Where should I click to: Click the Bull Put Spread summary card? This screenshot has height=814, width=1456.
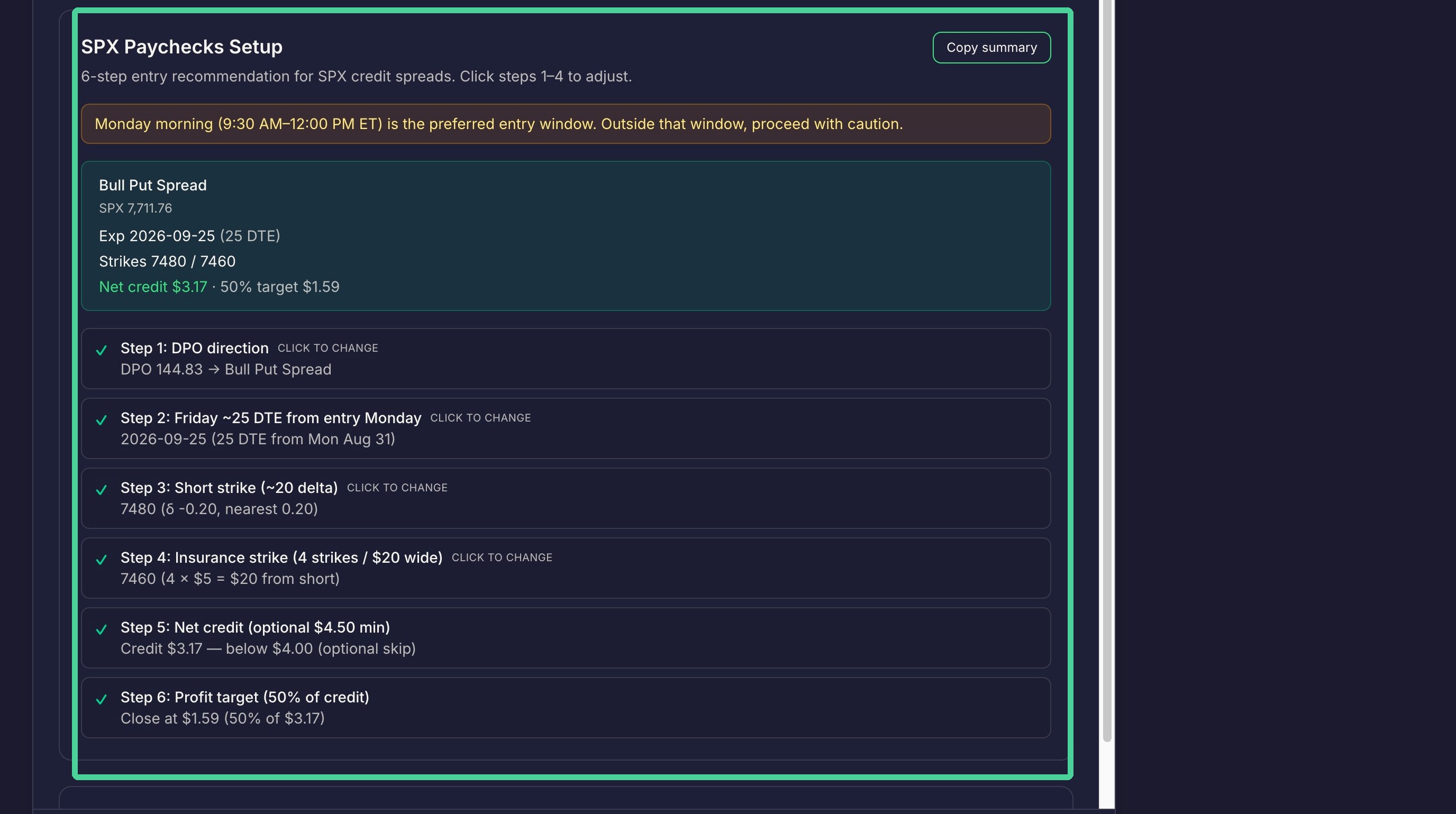tap(566, 236)
